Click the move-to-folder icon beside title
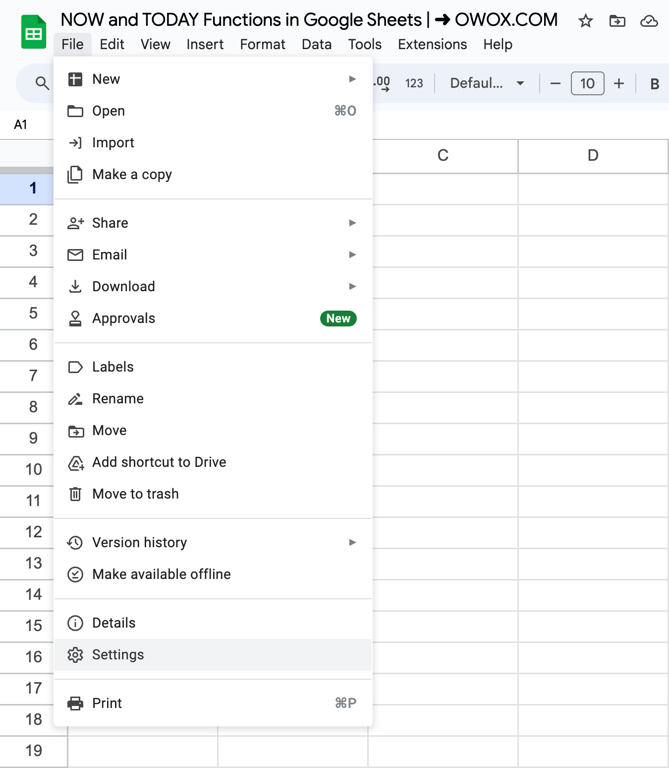 tap(617, 21)
